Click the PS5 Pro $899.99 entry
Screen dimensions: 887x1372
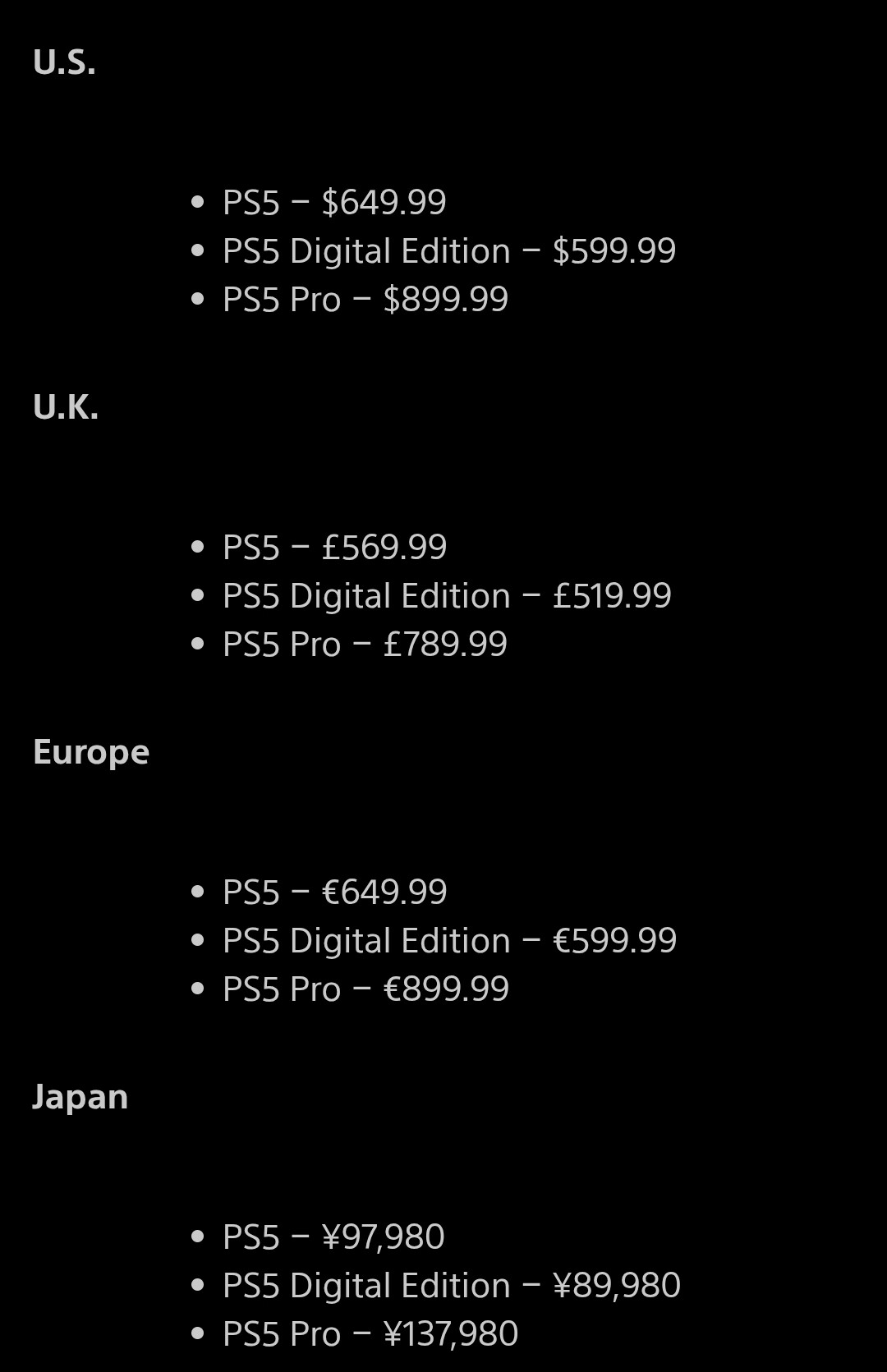click(x=365, y=299)
